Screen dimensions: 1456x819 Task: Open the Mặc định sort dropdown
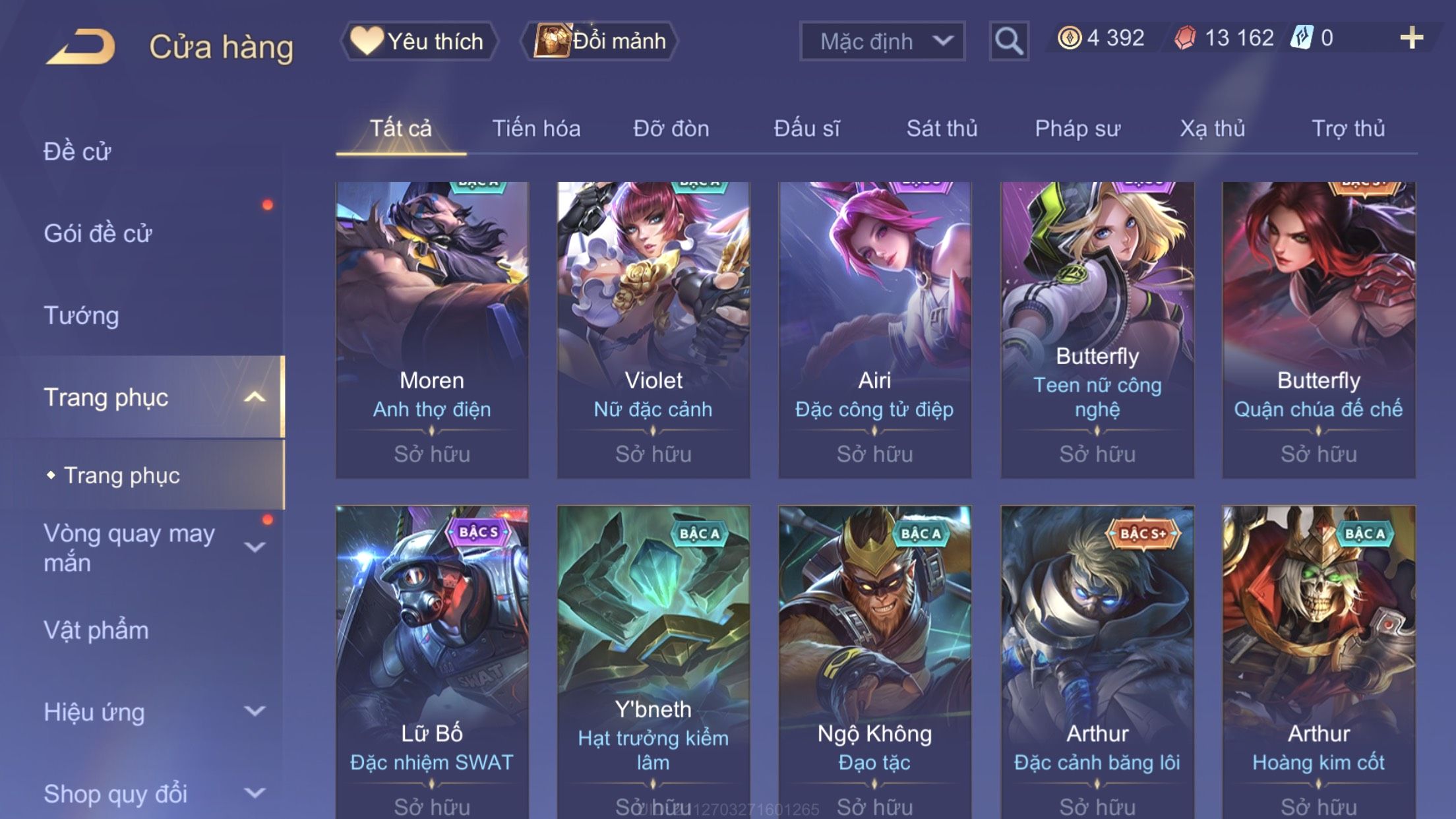click(882, 41)
